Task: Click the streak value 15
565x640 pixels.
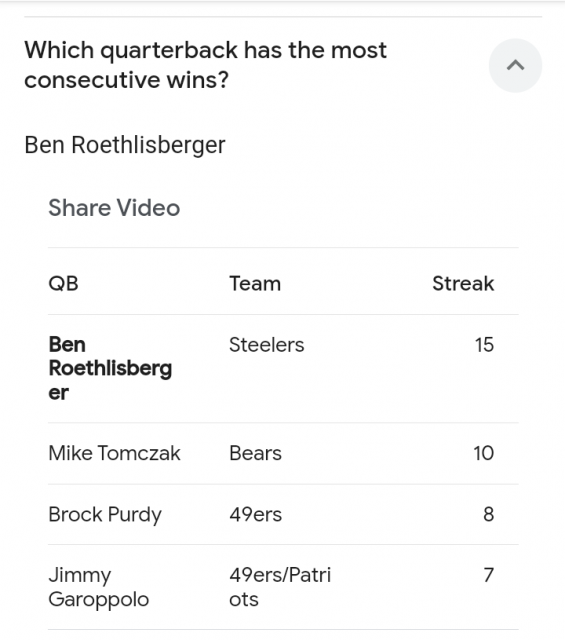Action: (484, 345)
